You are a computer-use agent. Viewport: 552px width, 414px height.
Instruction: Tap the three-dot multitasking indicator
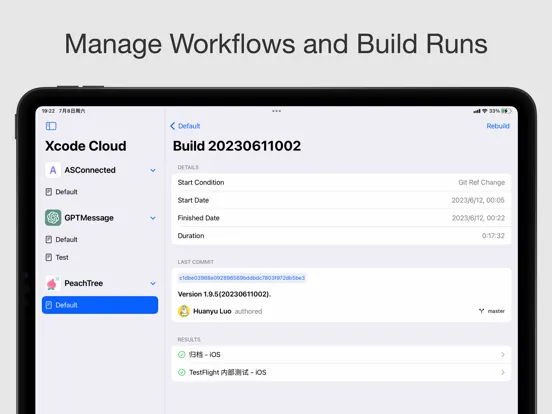(276, 111)
